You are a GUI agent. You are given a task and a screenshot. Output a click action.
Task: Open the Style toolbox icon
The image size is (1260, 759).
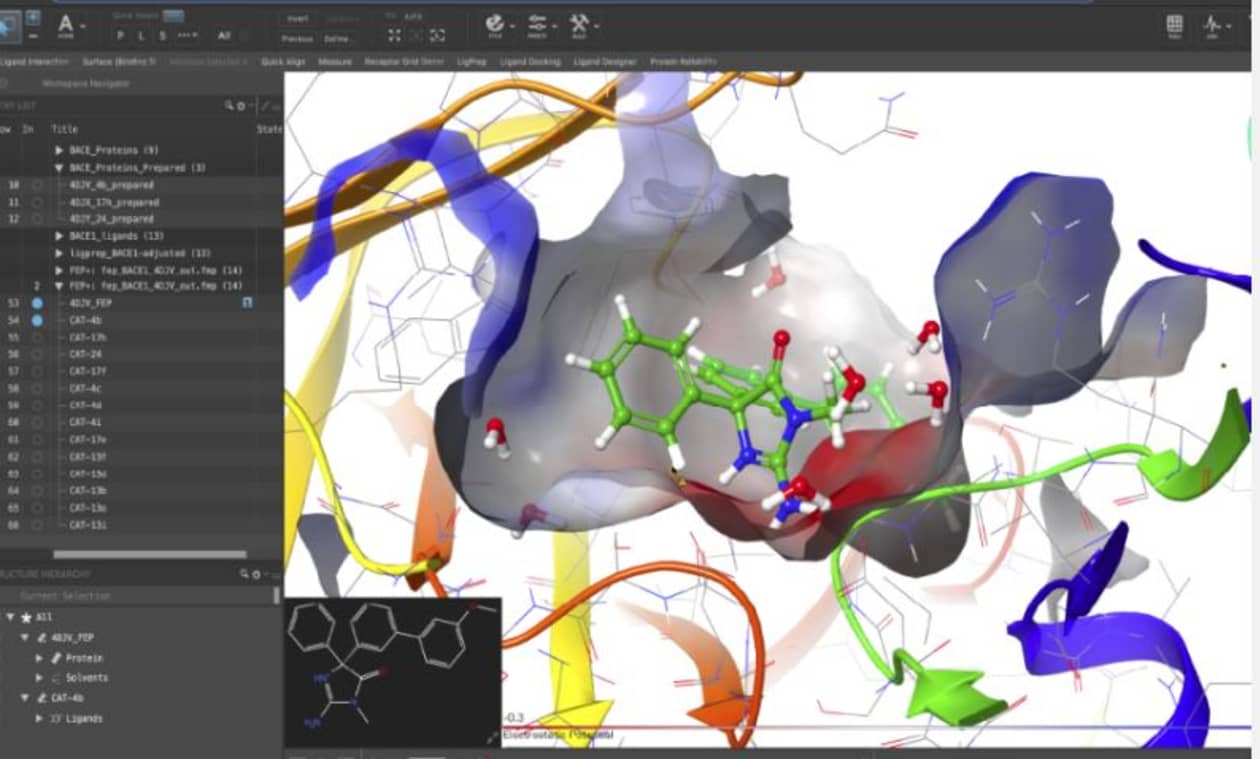tap(495, 23)
